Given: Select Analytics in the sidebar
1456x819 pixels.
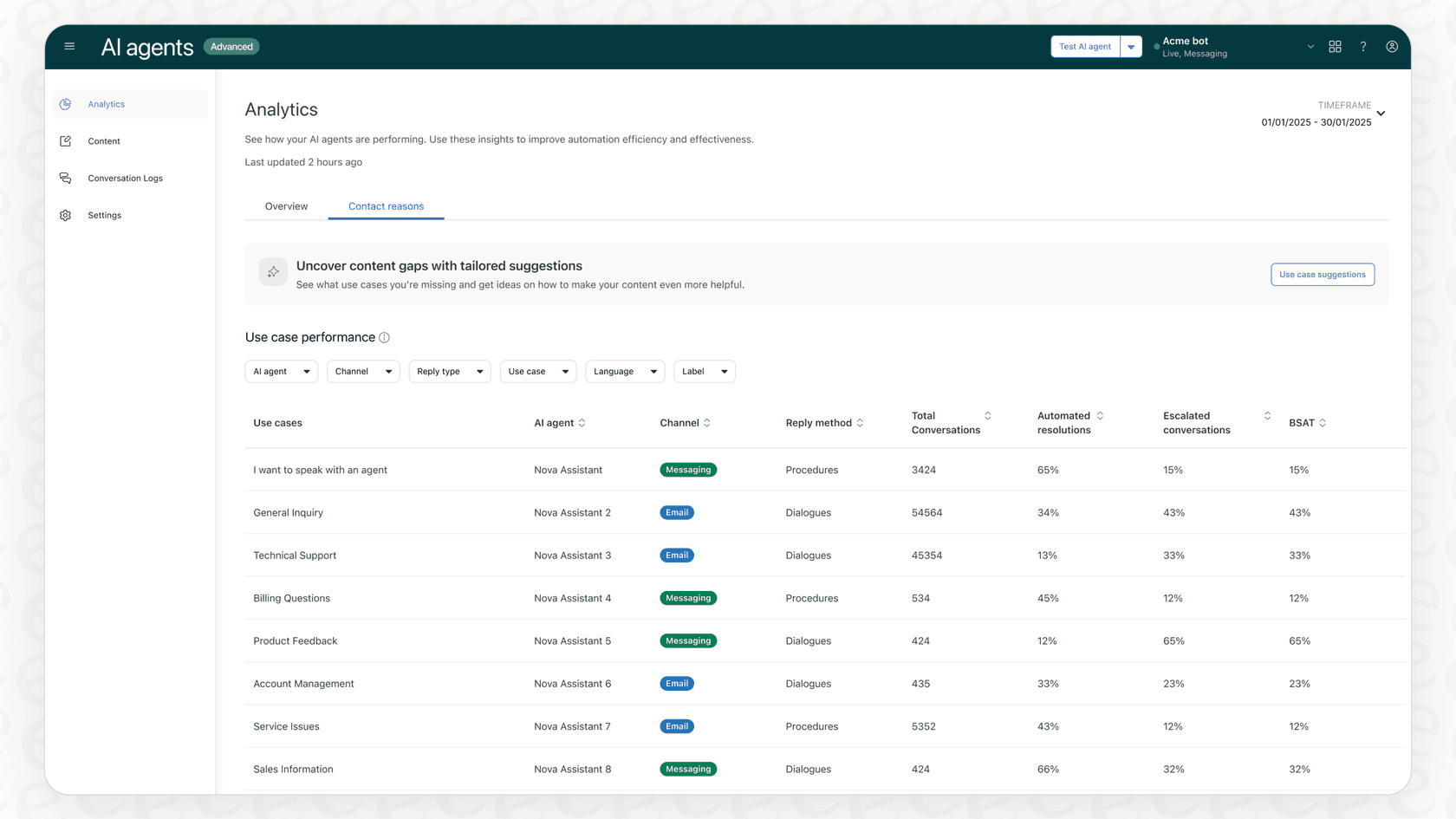Looking at the screenshot, I should click(x=106, y=104).
